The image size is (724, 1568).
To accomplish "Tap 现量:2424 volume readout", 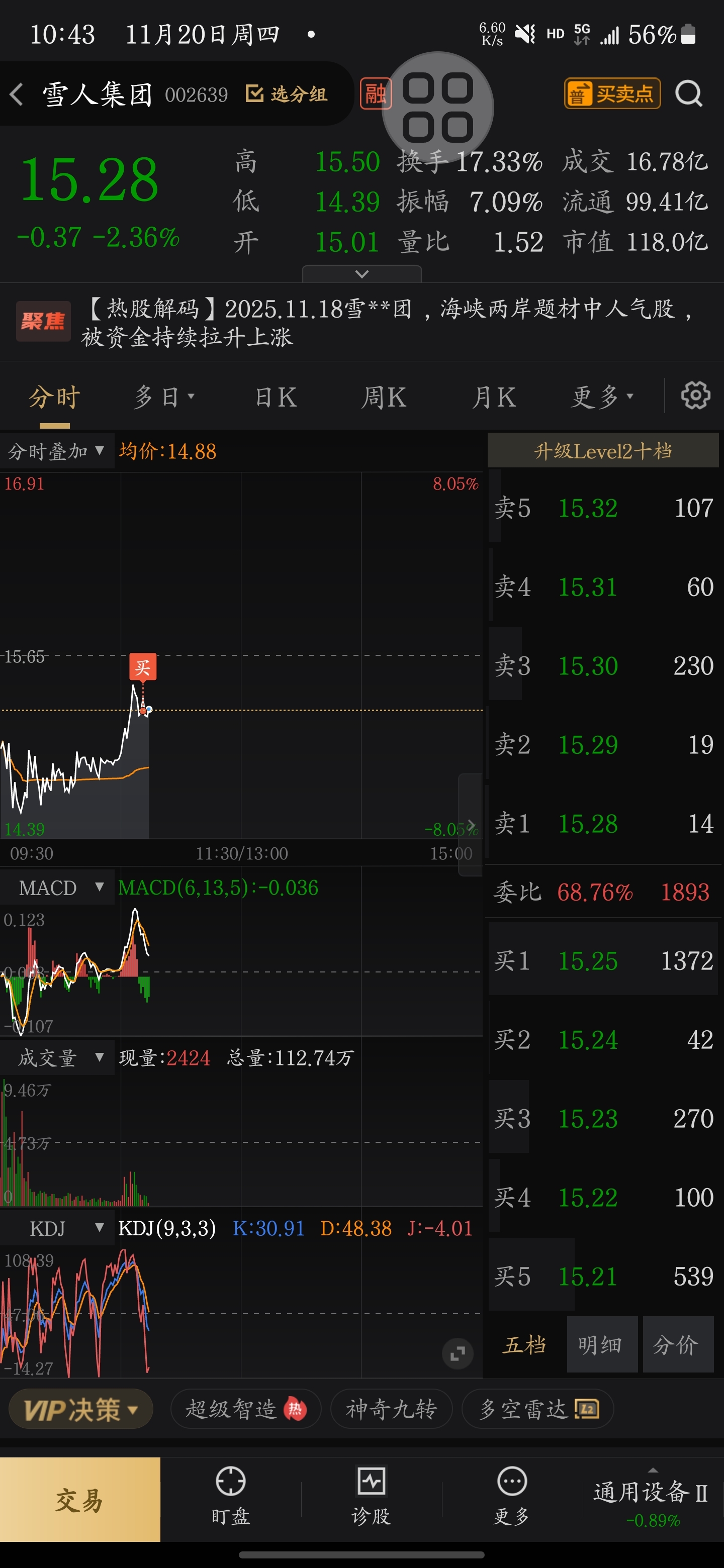I will click(164, 1058).
